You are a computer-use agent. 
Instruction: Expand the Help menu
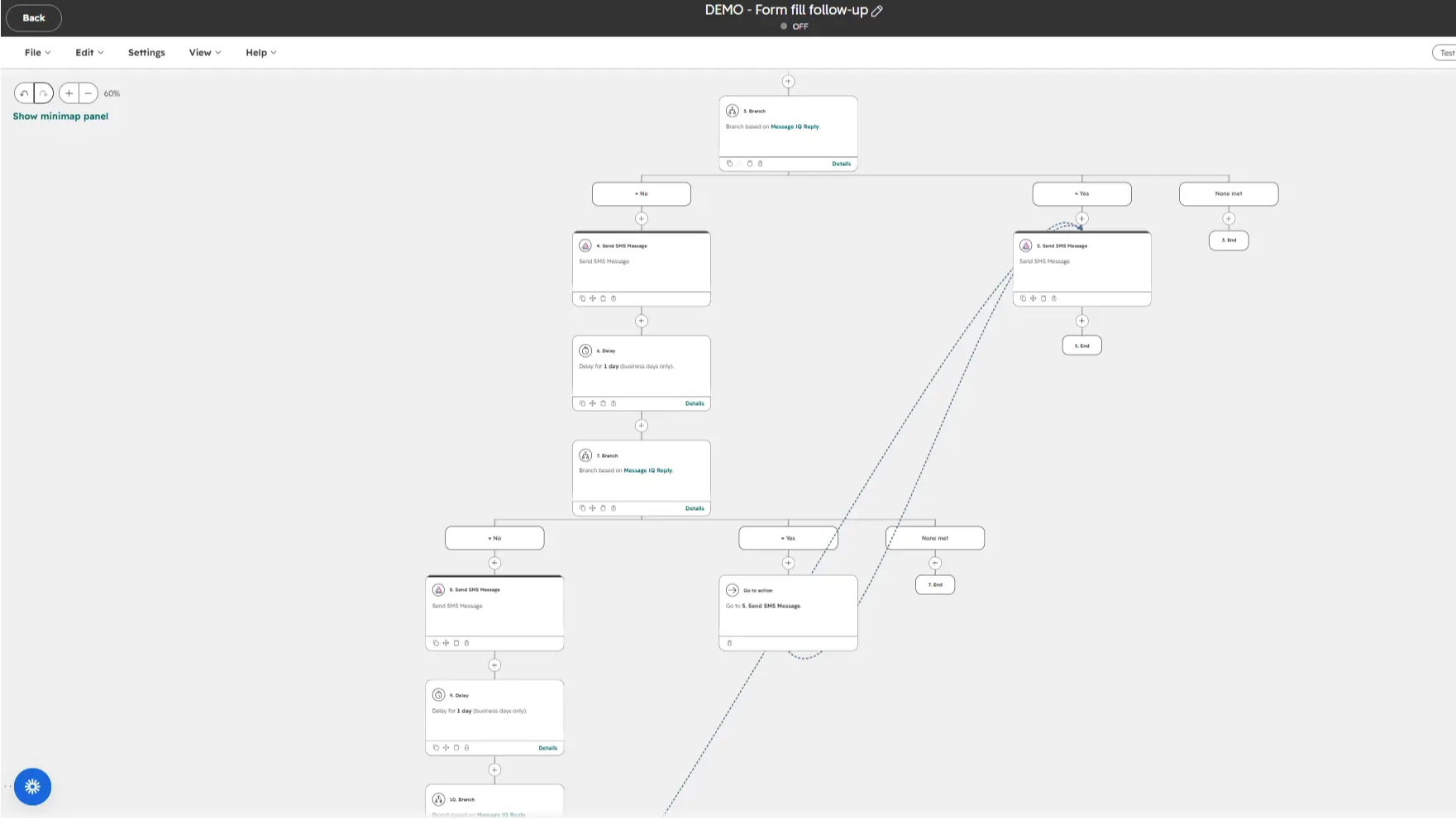click(260, 52)
